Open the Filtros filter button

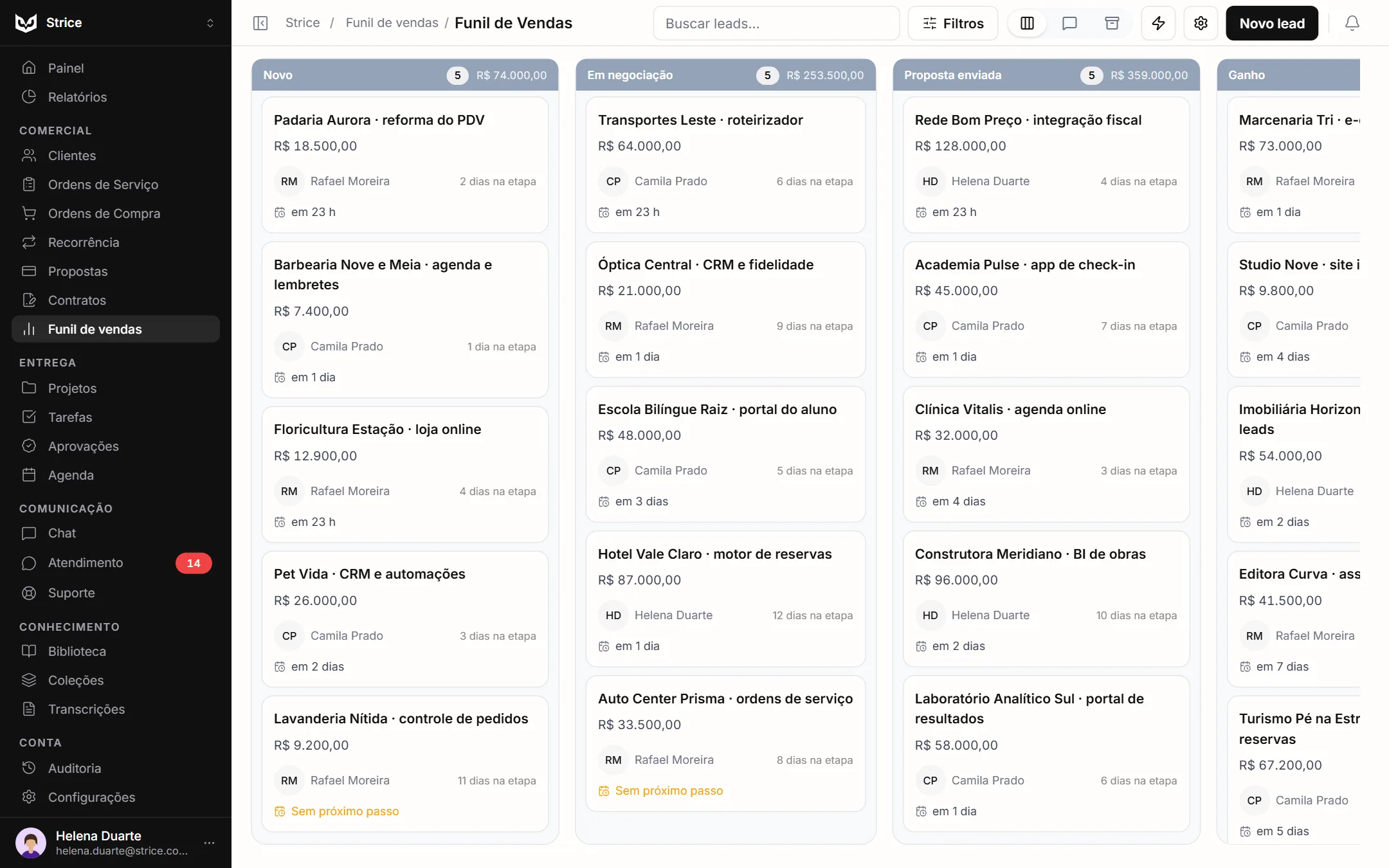coord(952,23)
